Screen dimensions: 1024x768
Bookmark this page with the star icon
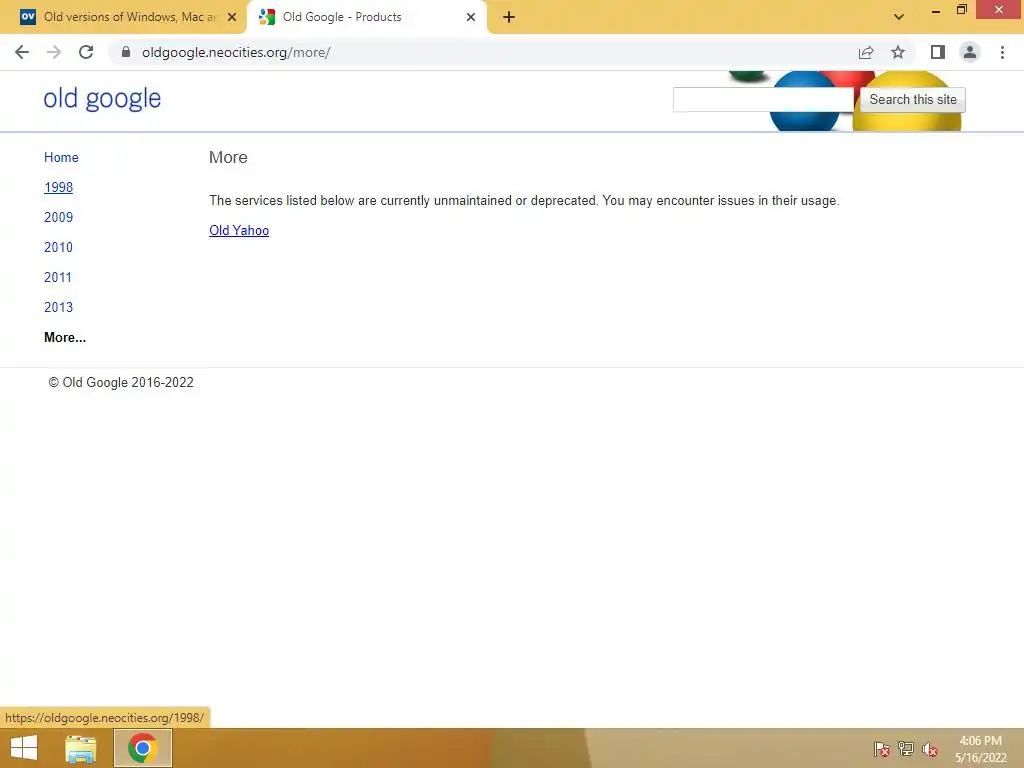point(898,52)
